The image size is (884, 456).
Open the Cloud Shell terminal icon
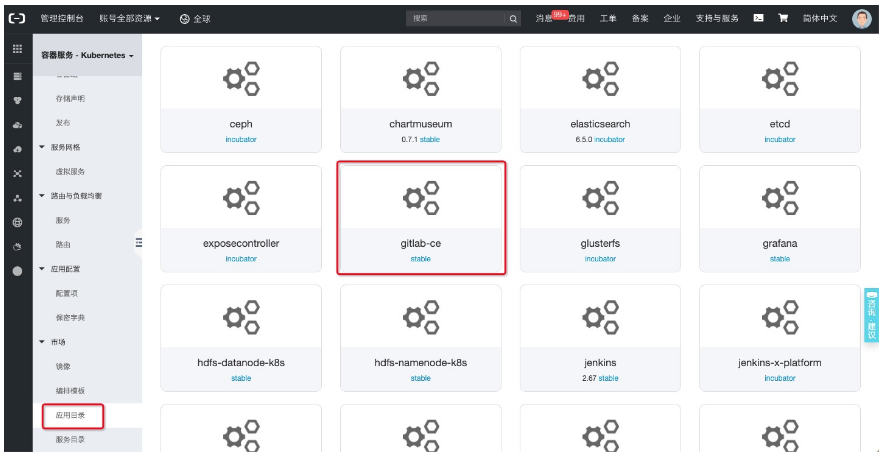759,18
